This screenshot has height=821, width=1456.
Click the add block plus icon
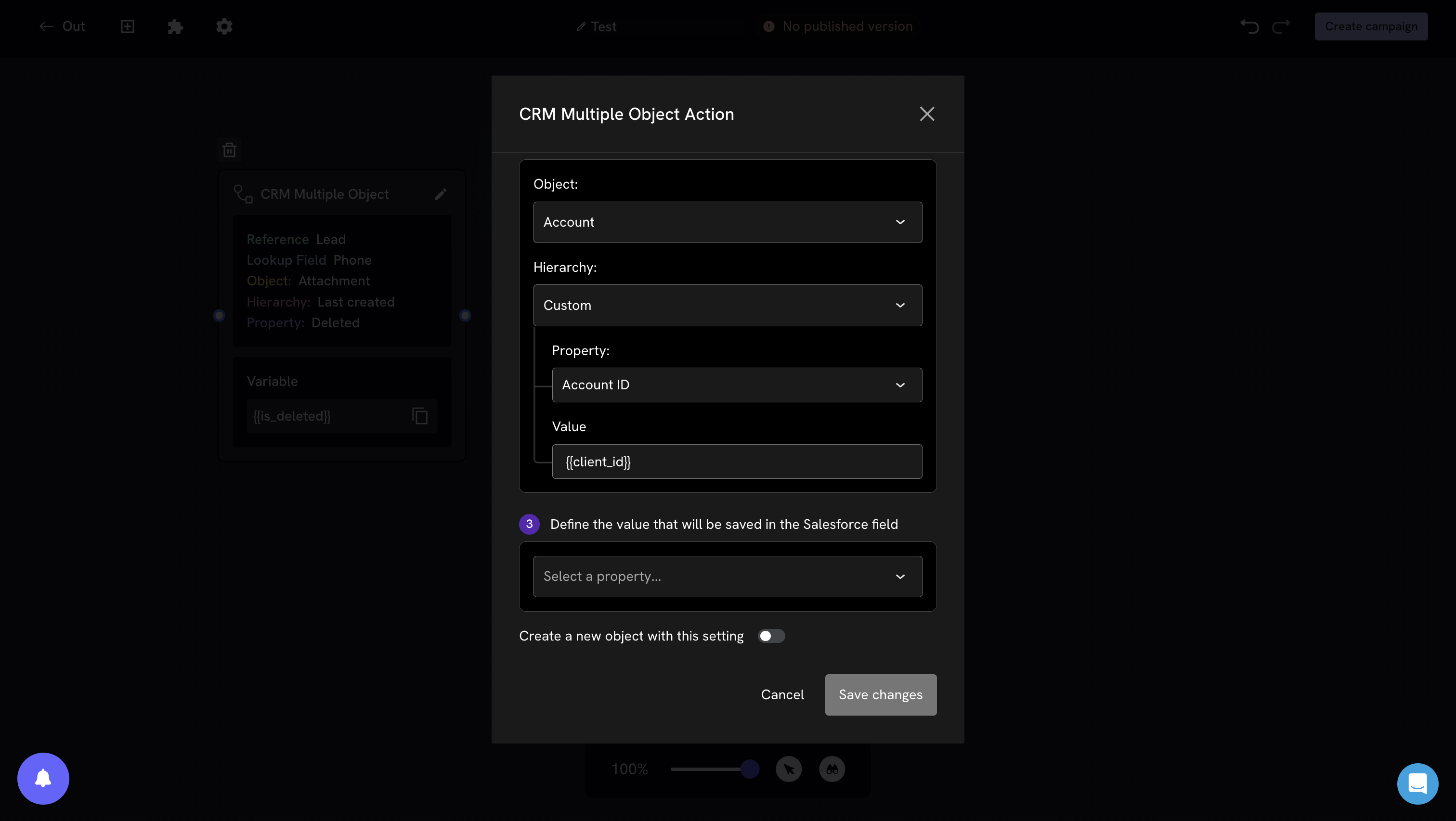click(127, 26)
